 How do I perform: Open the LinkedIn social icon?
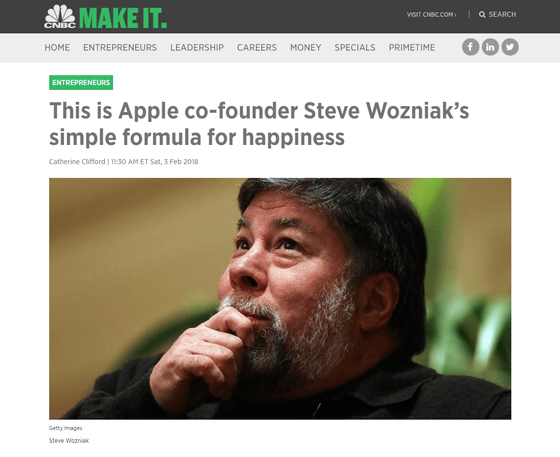pyautogui.click(x=490, y=47)
